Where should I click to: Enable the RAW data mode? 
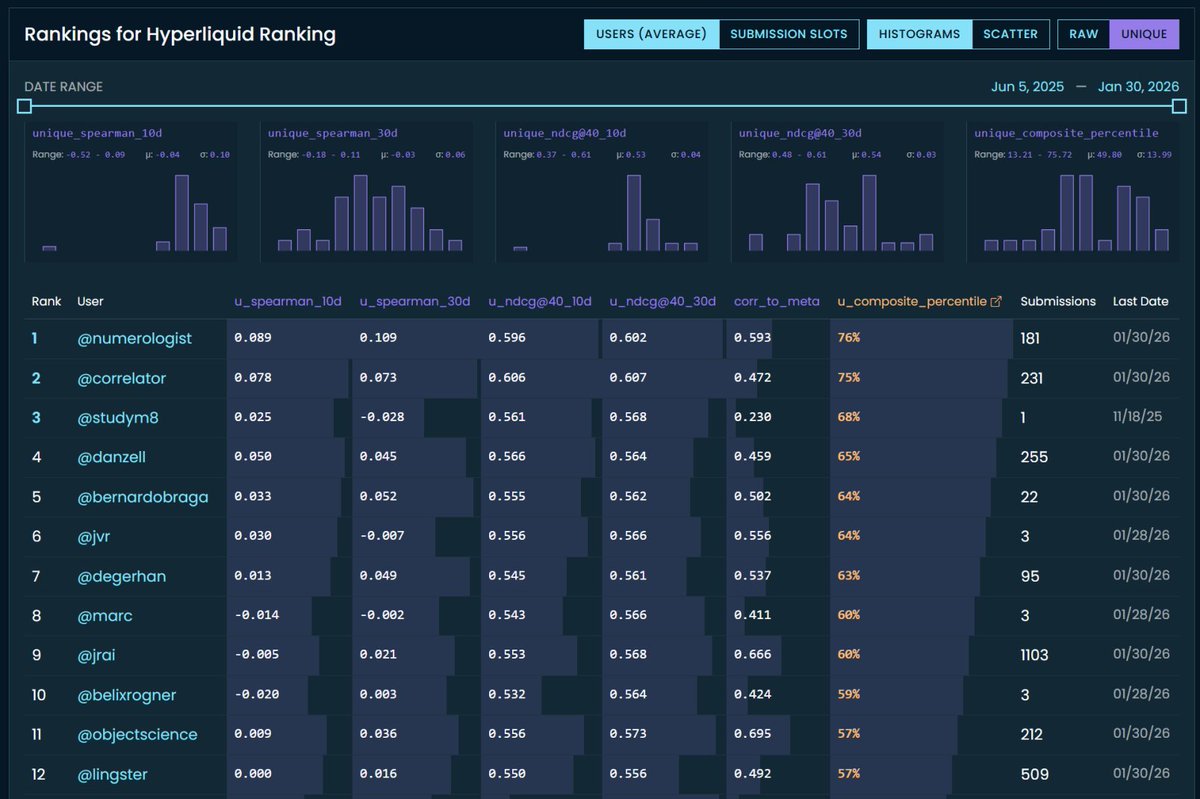tap(1083, 33)
